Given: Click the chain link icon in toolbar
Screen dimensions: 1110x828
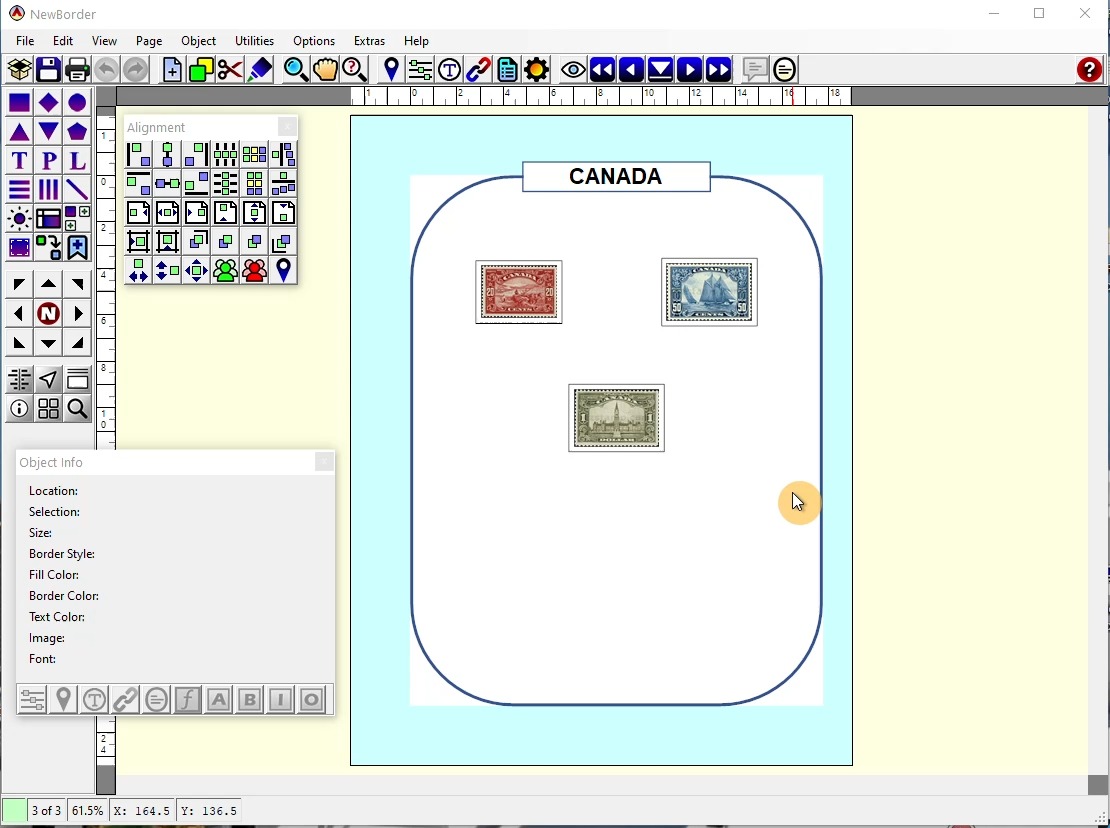Looking at the screenshot, I should tap(479, 70).
